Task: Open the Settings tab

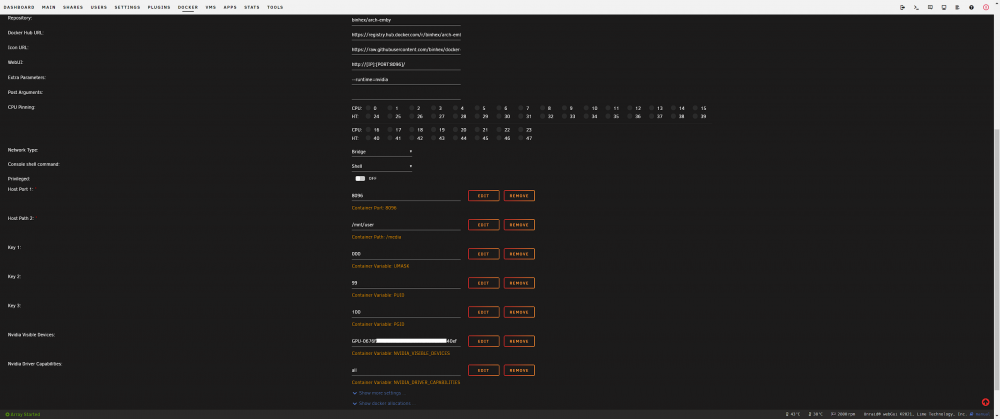Action: [128, 7]
